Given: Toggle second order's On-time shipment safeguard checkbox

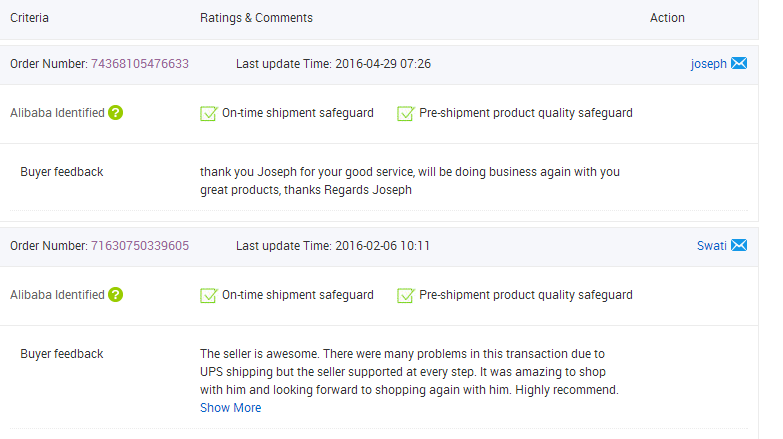Looking at the screenshot, I should pos(209,296).
